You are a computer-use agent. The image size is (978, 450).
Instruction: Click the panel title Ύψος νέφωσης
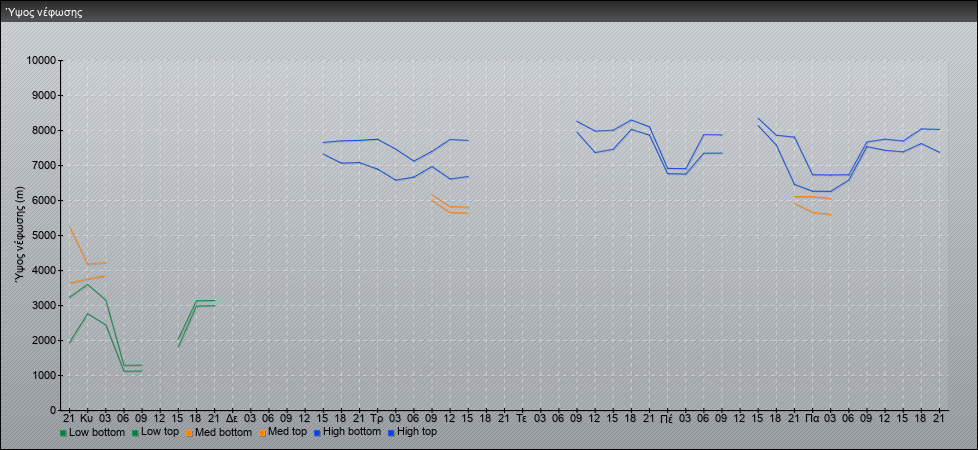point(44,12)
